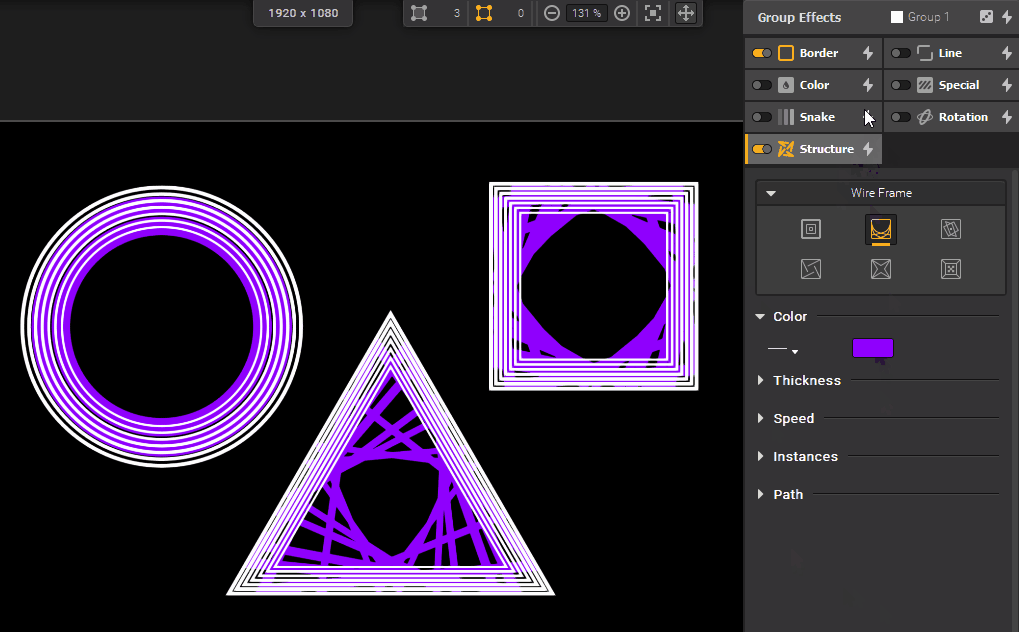The width and height of the screenshot is (1019, 632).
Task: Pick the pinwheel structure preset
Action: click(811, 269)
